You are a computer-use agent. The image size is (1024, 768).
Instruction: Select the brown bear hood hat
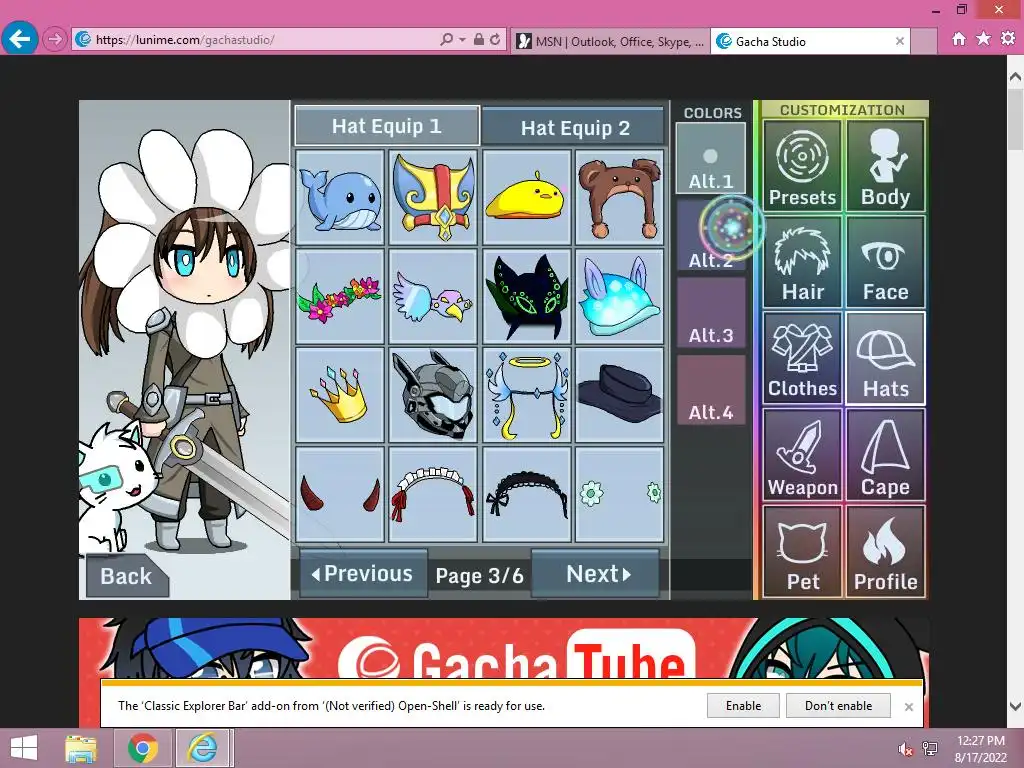620,197
